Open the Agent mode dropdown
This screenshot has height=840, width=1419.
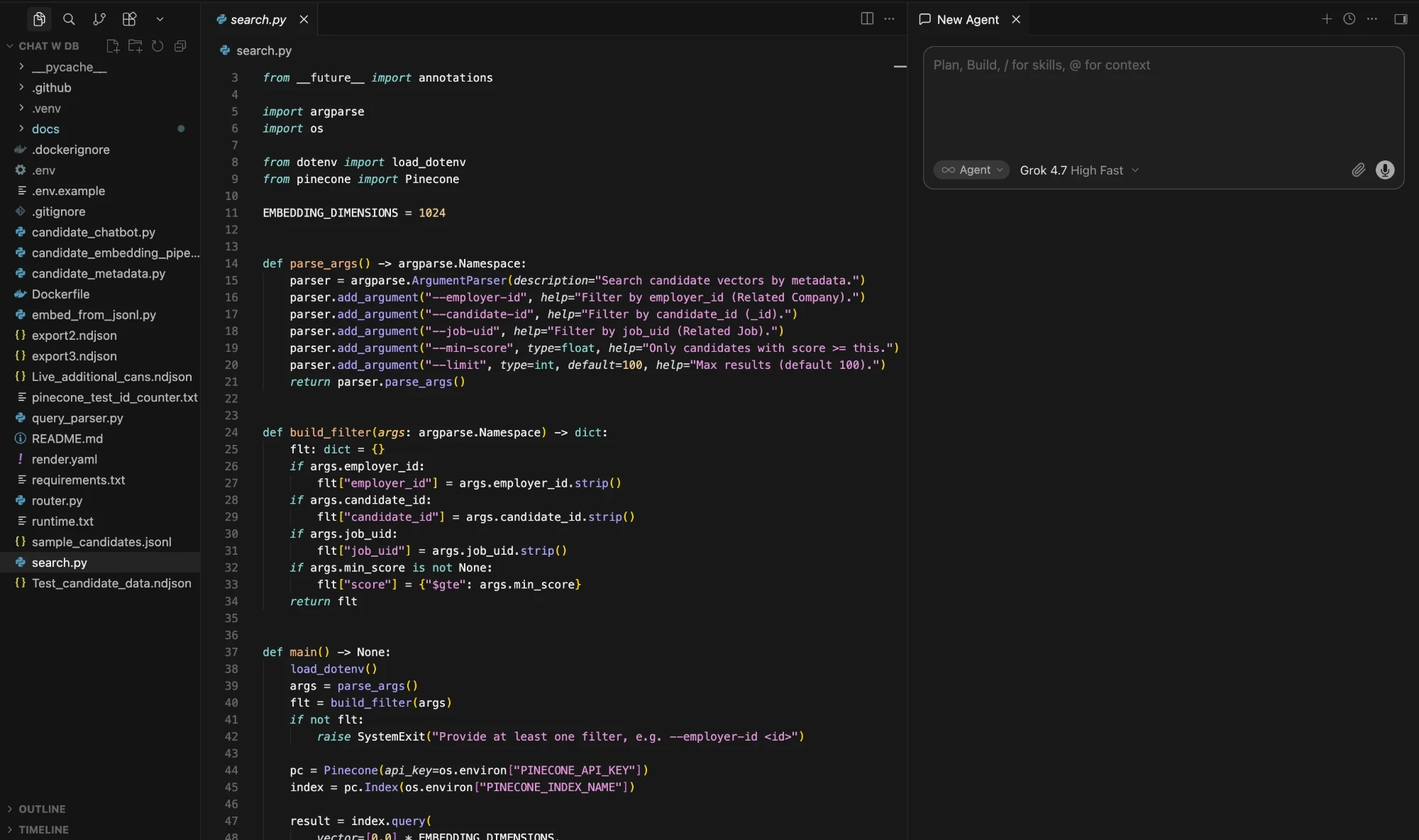(971, 170)
